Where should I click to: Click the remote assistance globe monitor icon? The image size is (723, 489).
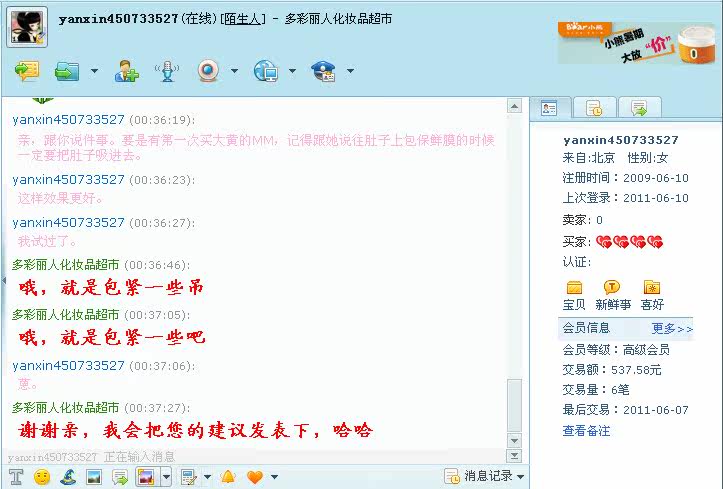(266, 71)
